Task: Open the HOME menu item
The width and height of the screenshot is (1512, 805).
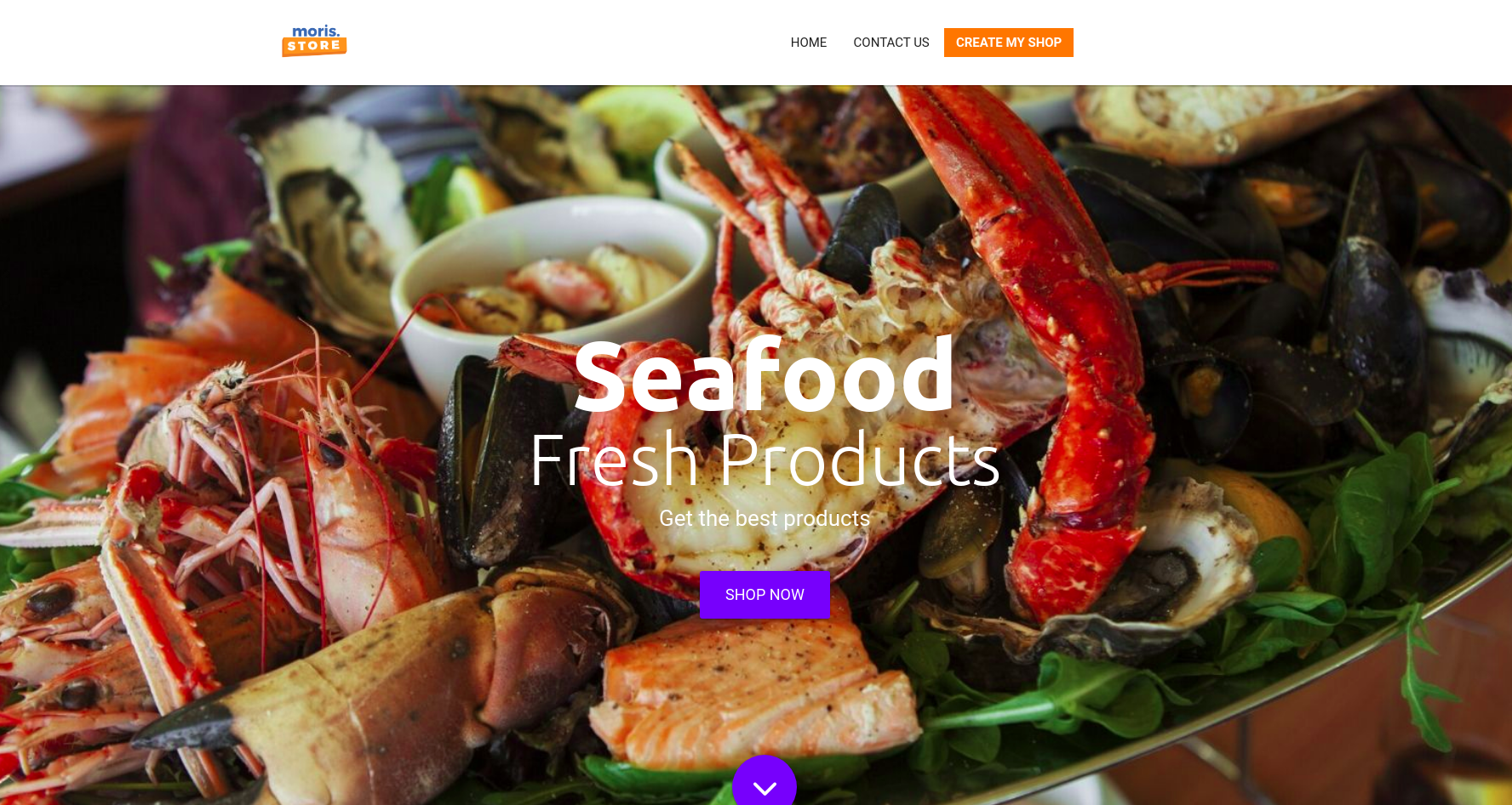Action: 809,43
